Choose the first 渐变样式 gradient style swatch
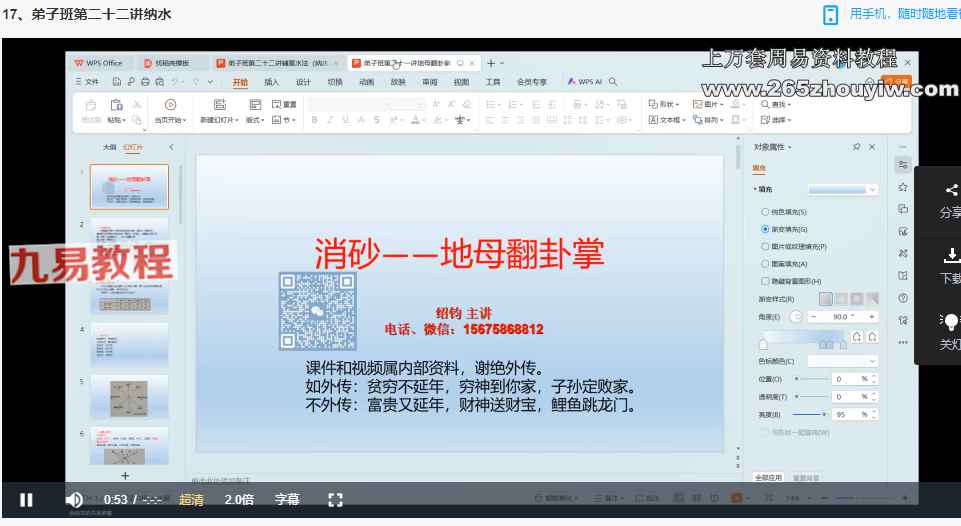Screen dimensions: 961x526 [x=826, y=299]
